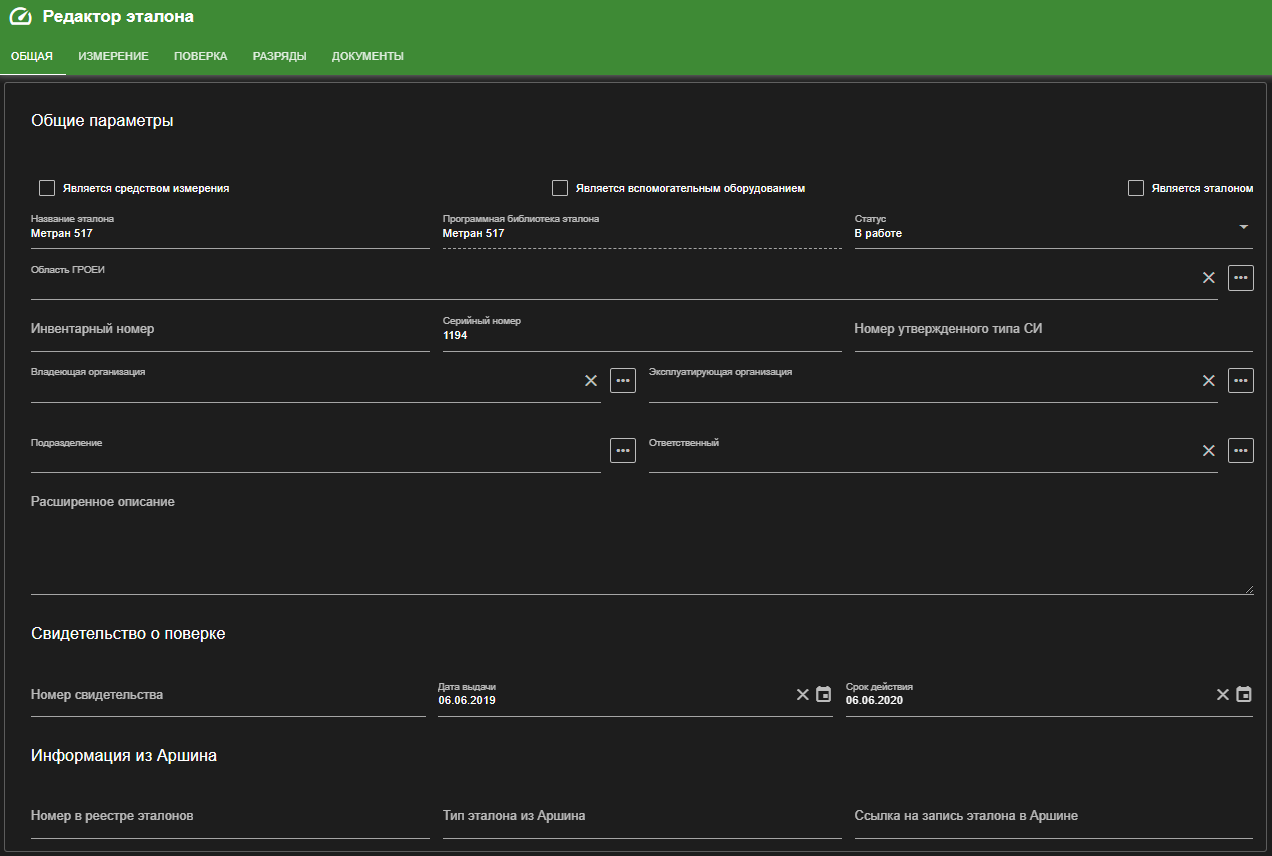Open Область ГРОЕИ selection dialog (three dots)
The width and height of the screenshot is (1272, 856).
[1241, 278]
